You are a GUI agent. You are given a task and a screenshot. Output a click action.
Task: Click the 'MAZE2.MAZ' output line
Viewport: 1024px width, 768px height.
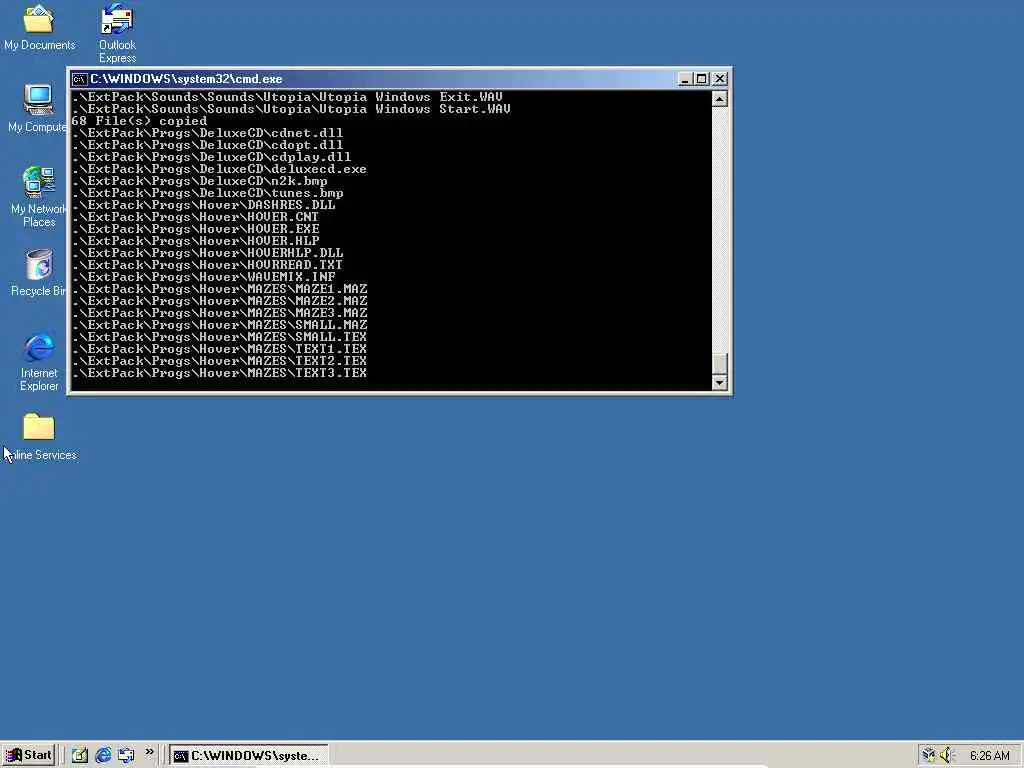[219, 301]
